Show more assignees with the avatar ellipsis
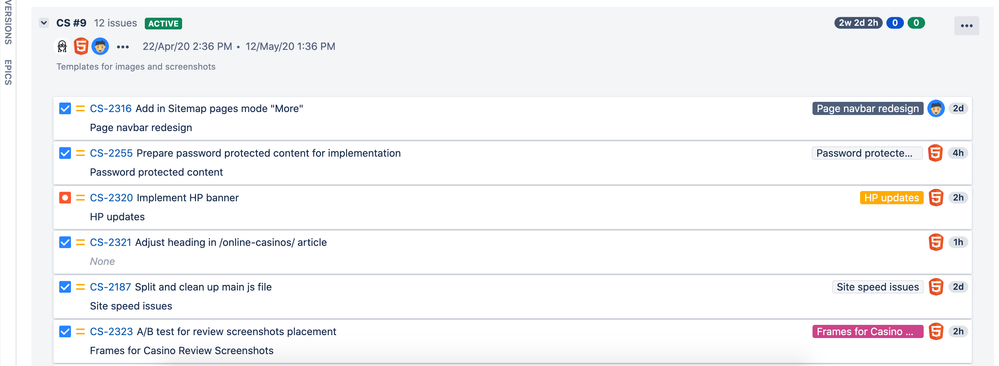The height and width of the screenshot is (366, 999). click(123, 47)
